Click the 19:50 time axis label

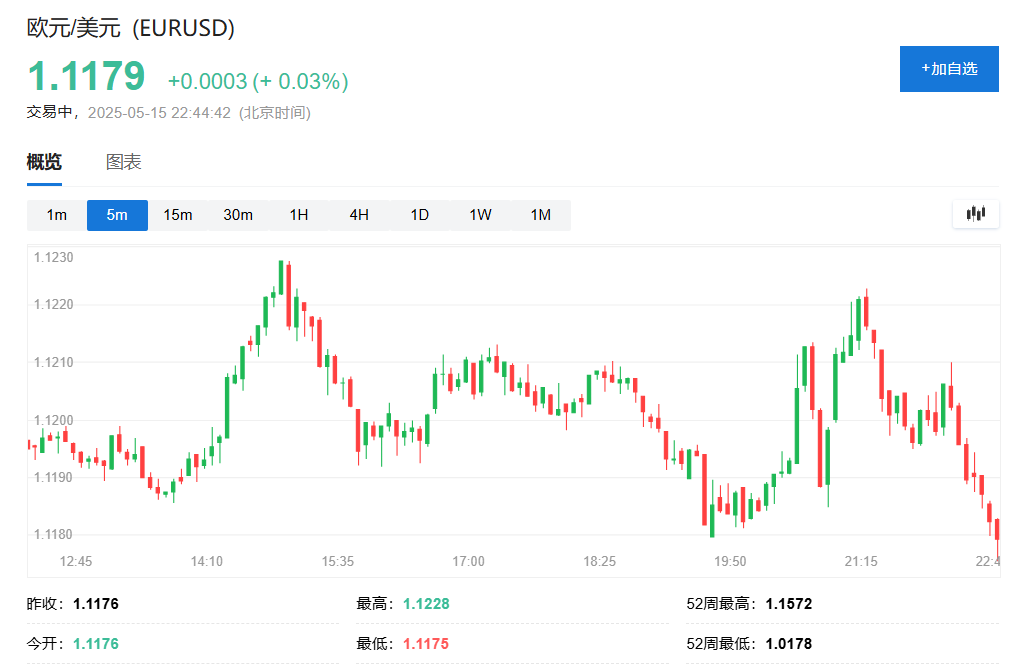click(730, 561)
